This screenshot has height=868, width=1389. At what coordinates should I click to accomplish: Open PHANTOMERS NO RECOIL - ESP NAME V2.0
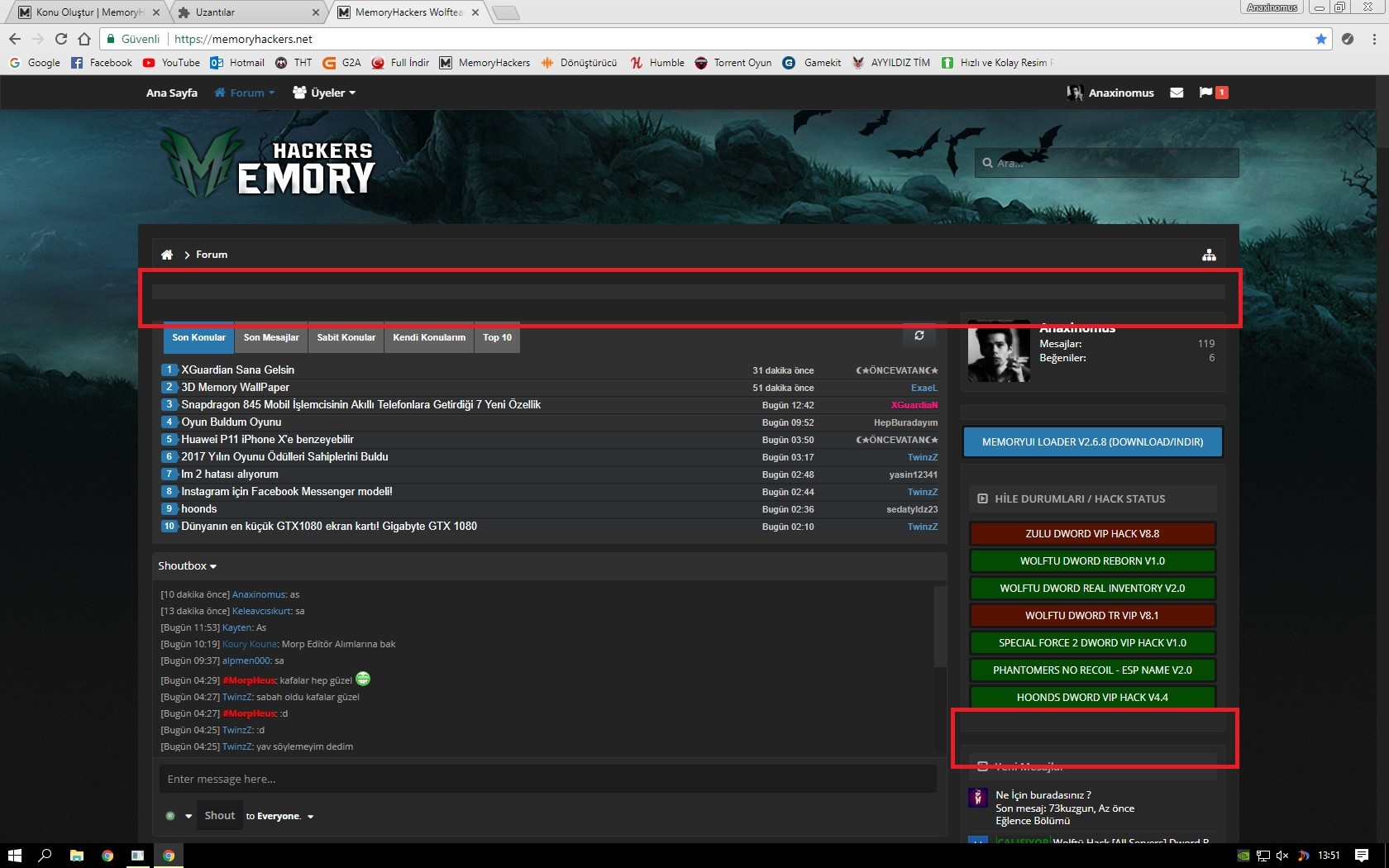pyautogui.click(x=1092, y=670)
